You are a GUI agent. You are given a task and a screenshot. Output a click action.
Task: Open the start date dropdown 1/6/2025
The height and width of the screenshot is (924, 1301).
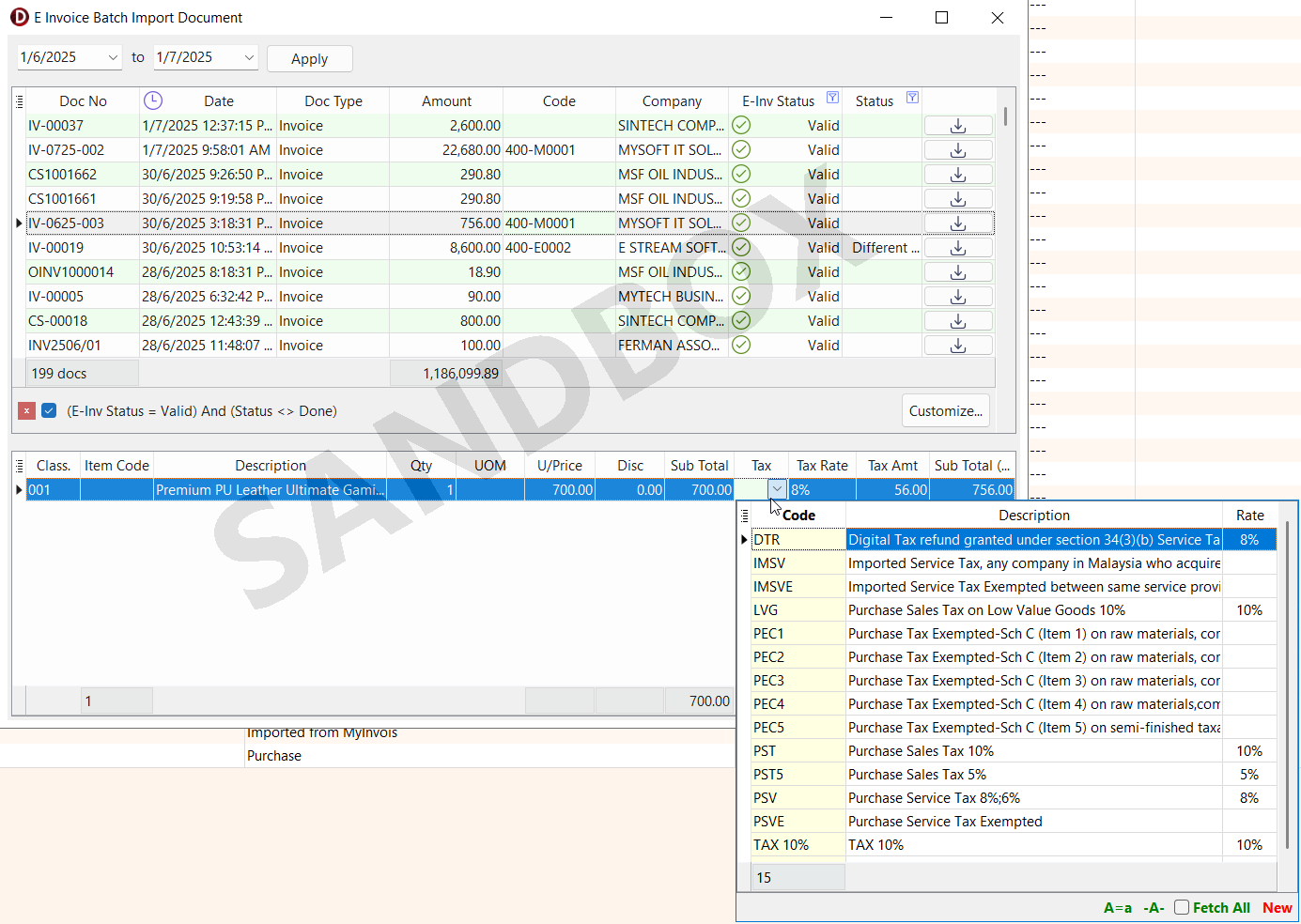click(x=113, y=57)
